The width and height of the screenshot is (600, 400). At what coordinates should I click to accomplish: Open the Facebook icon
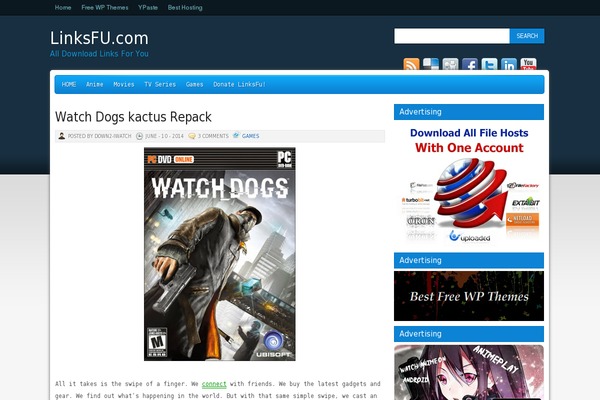pos(470,64)
